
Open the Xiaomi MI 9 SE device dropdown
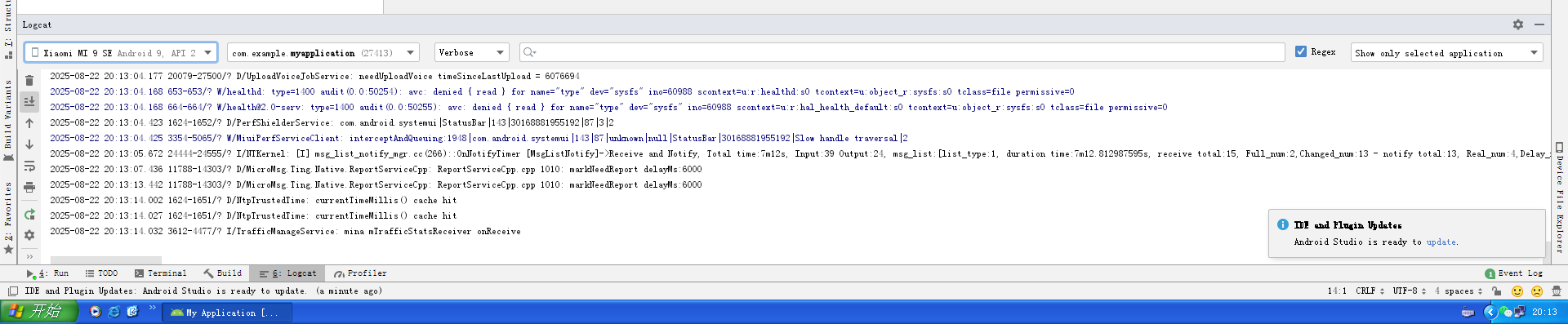click(121, 53)
